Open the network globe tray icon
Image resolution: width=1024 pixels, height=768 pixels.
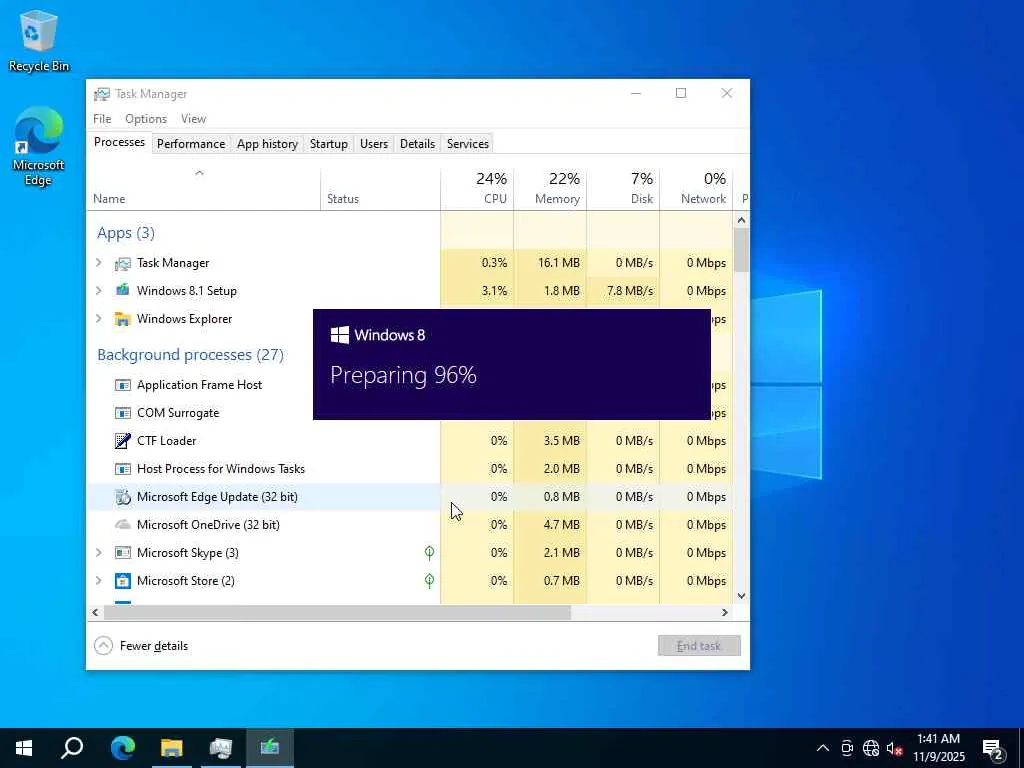(x=871, y=748)
